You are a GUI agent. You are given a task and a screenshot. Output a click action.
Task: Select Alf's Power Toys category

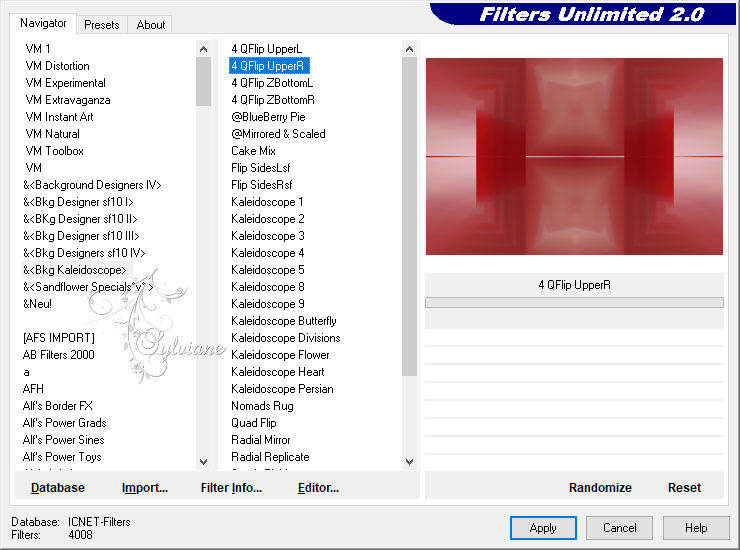[62, 457]
